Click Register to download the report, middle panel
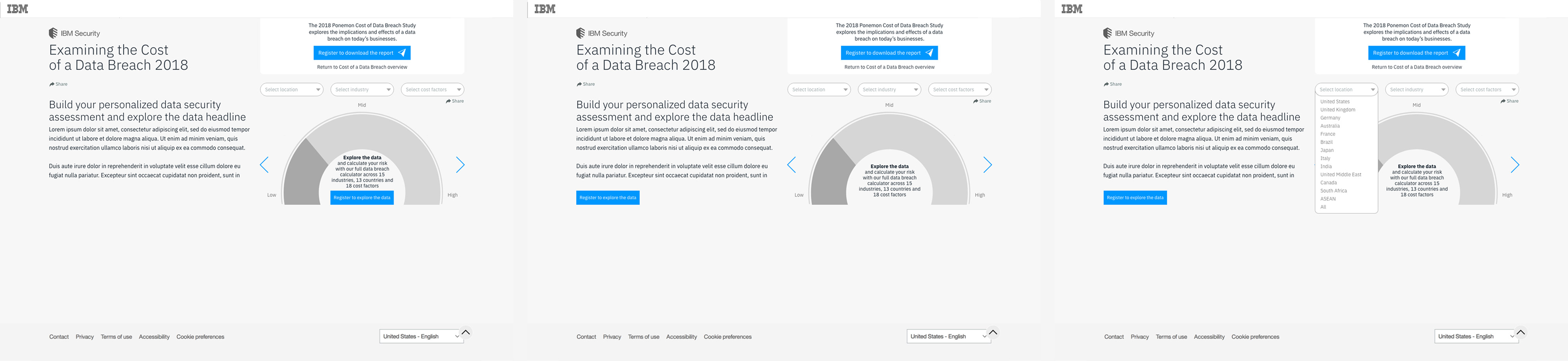 (889, 53)
